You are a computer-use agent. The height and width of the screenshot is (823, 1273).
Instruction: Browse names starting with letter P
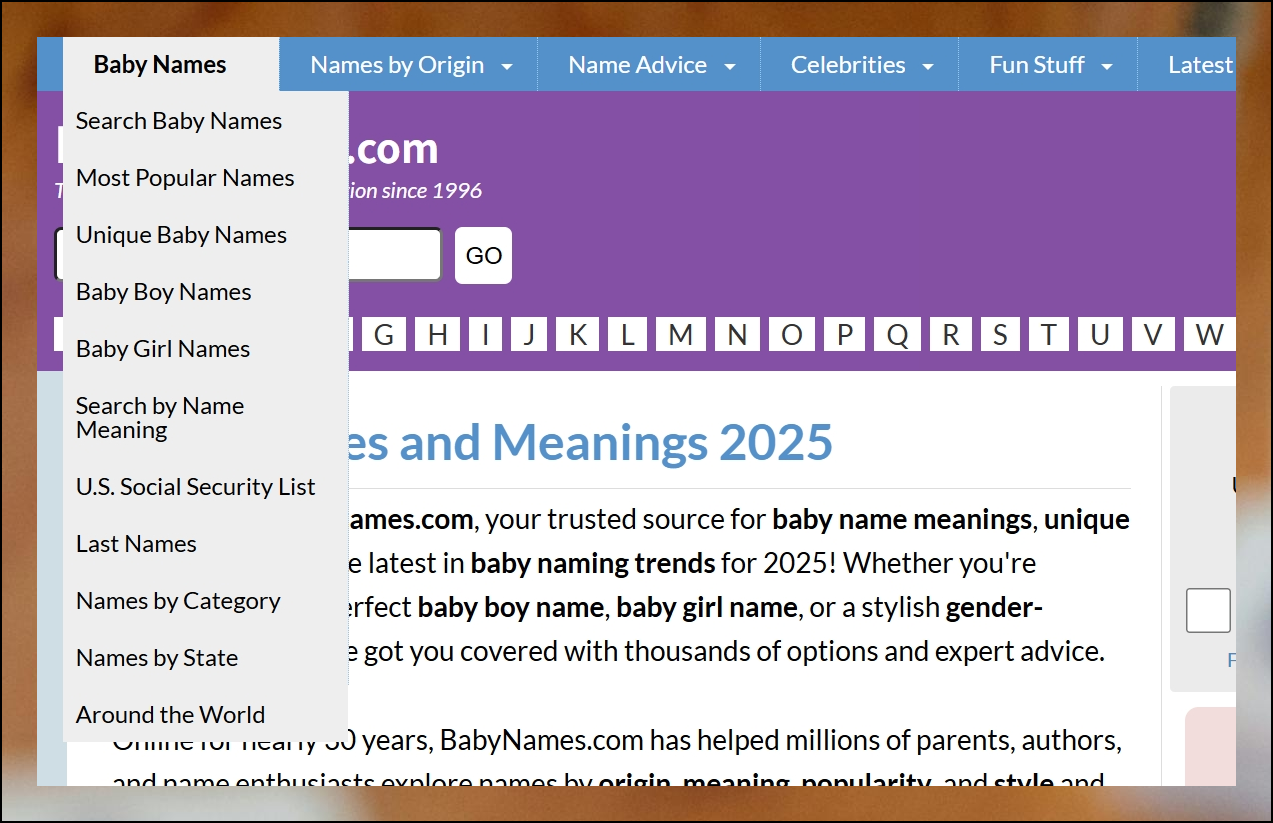[845, 334]
